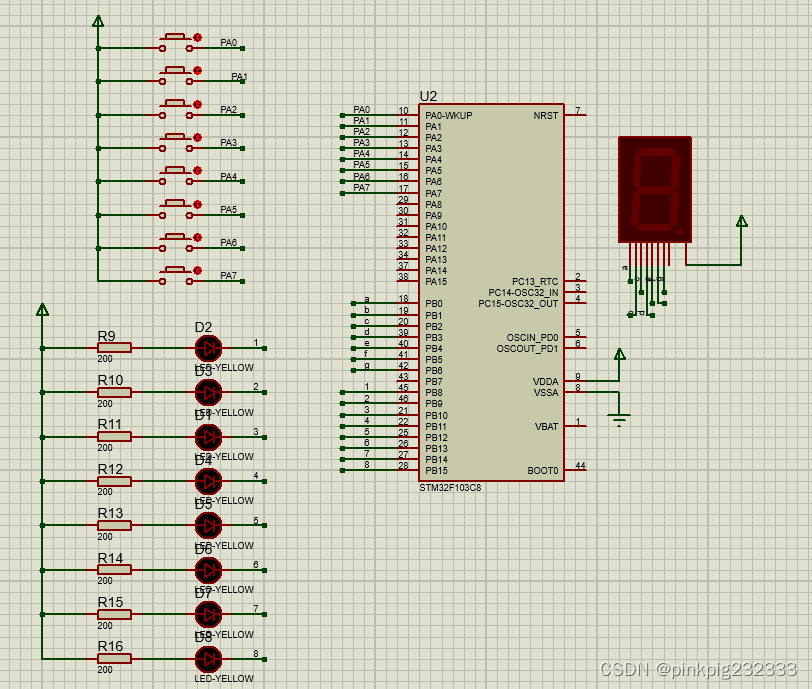Click the R9 reference label
Viewport: 812px width, 689px height.
point(107,336)
